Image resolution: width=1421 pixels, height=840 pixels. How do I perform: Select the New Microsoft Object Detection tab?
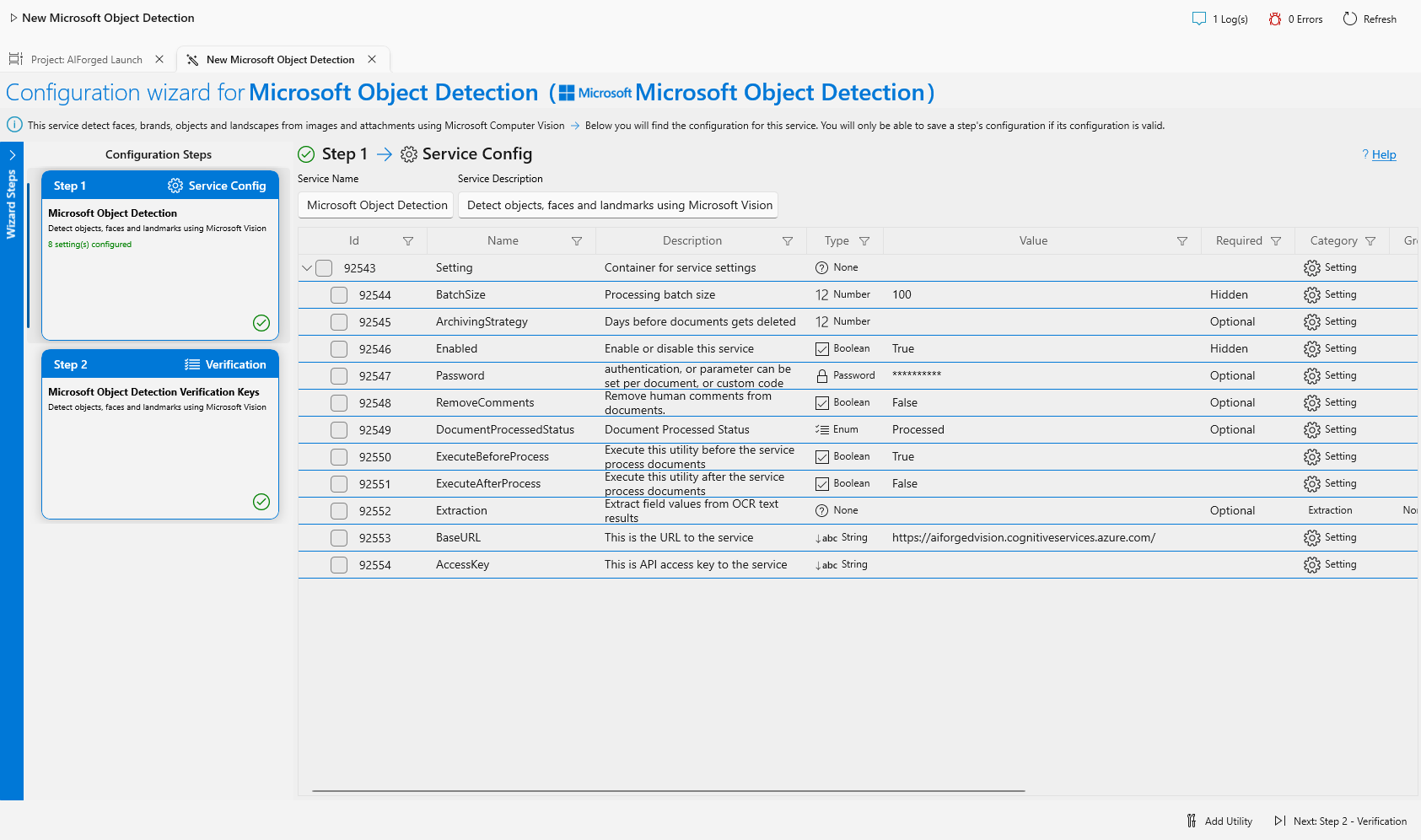coord(280,60)
